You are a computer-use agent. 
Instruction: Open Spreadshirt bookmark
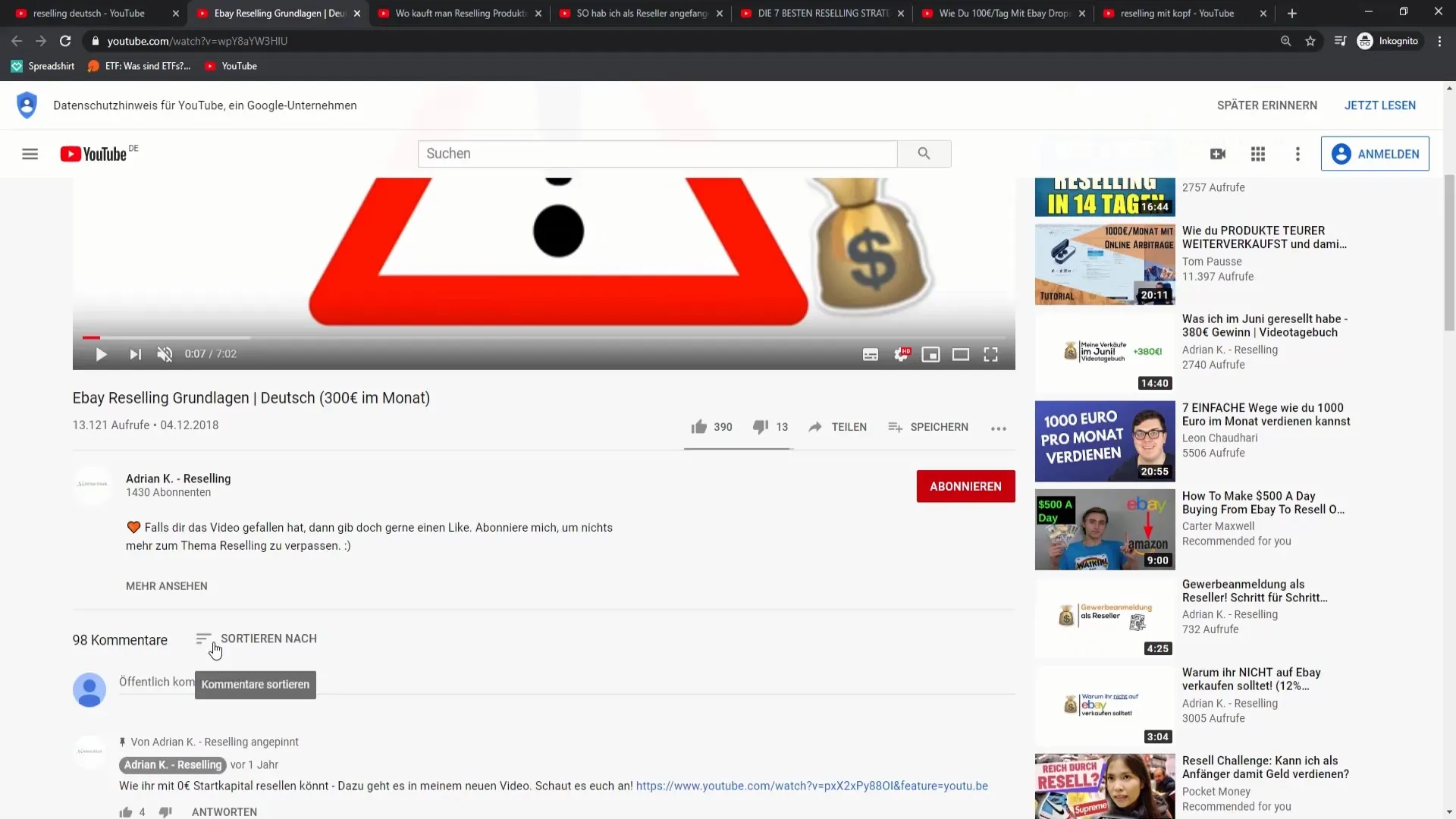pos(43,66)
